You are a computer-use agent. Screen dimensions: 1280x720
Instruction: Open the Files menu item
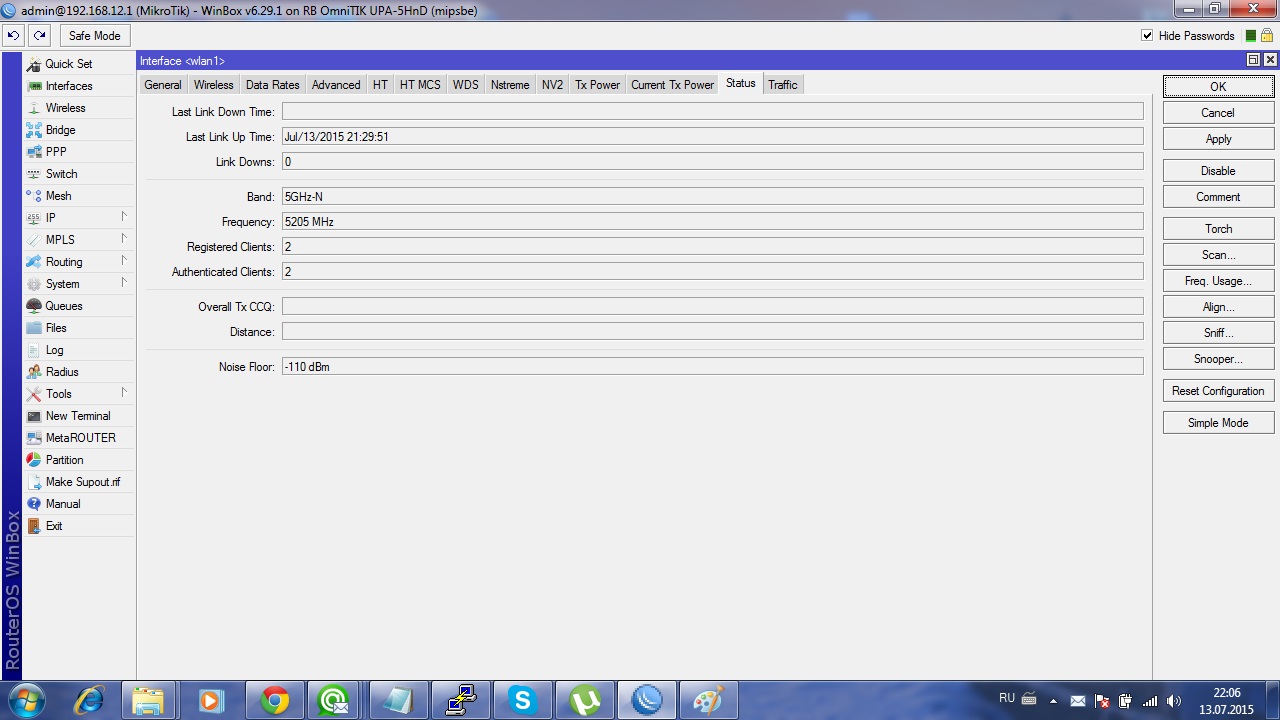pos(56,328)
